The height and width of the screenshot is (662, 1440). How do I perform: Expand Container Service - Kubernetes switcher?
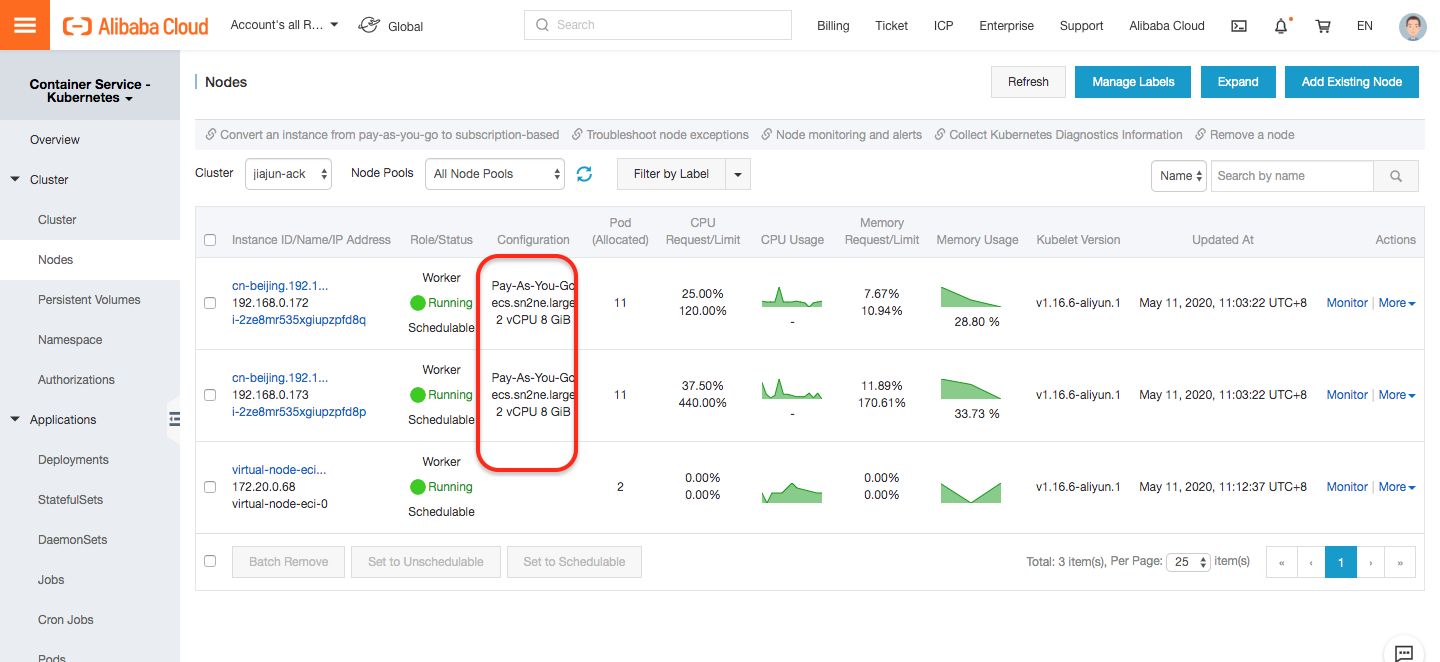click(x=90, y=91)
